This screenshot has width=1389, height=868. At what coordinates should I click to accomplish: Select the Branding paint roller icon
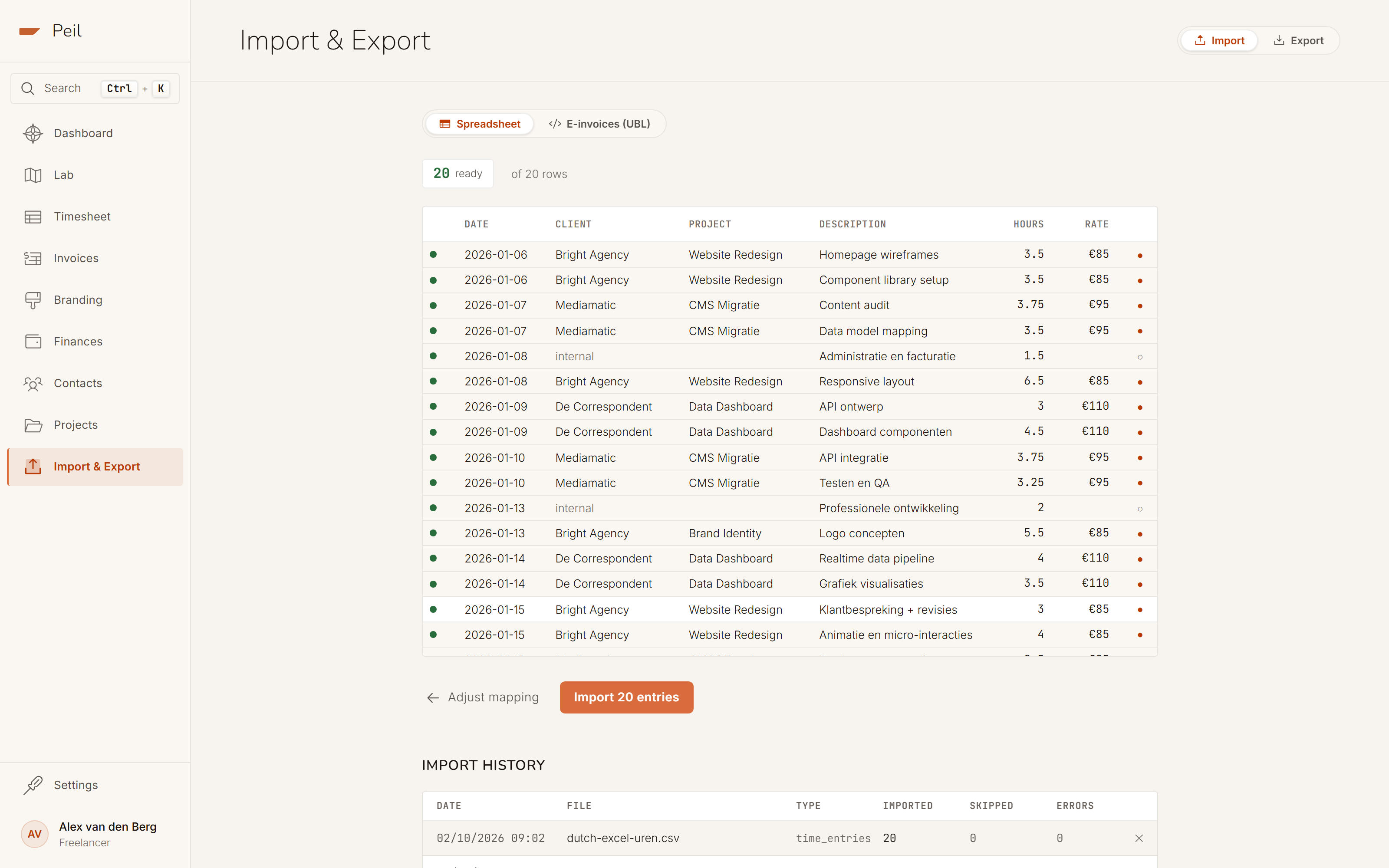[x=33, y=300]
